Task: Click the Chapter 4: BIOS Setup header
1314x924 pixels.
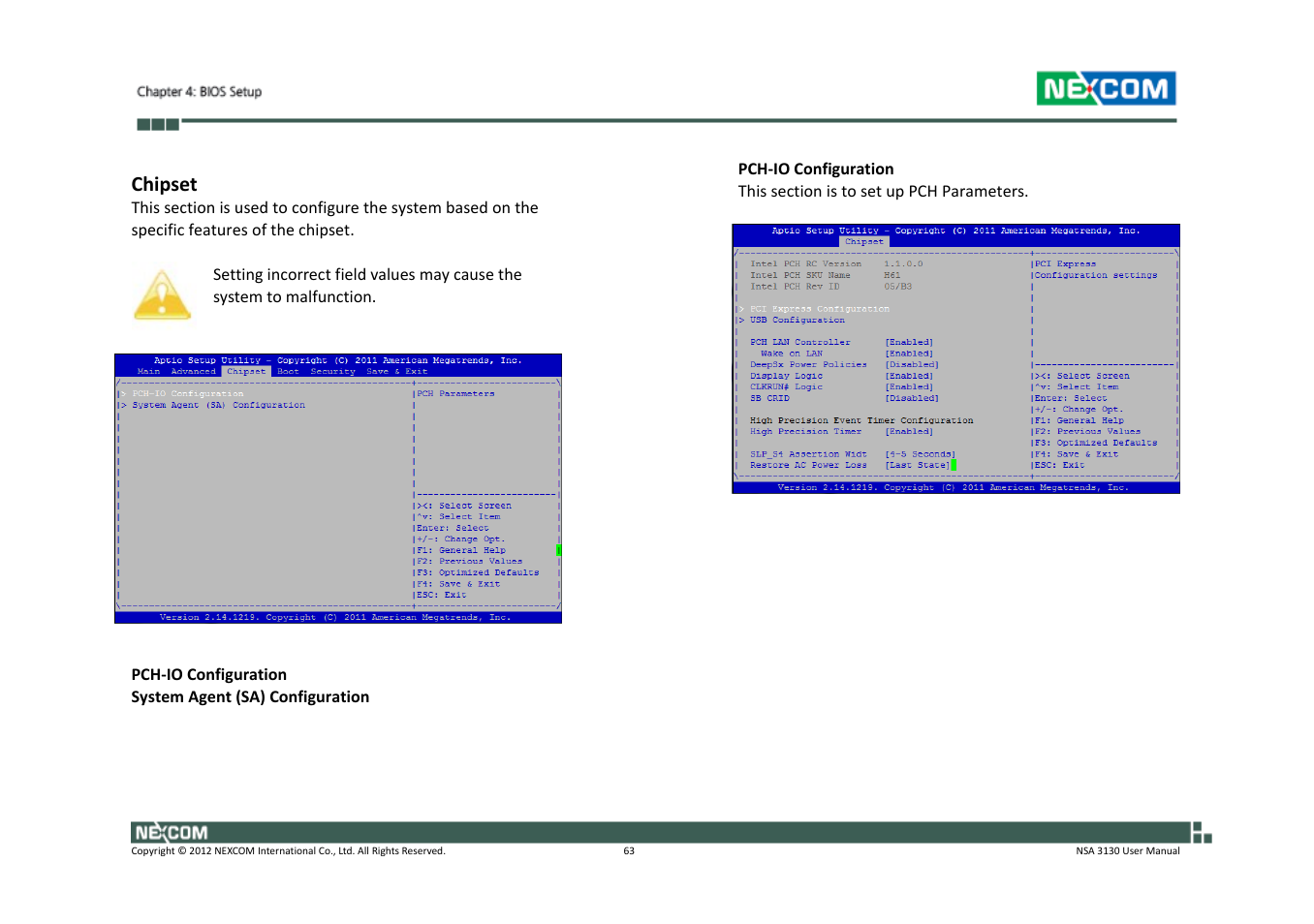Action: point(200,92)
